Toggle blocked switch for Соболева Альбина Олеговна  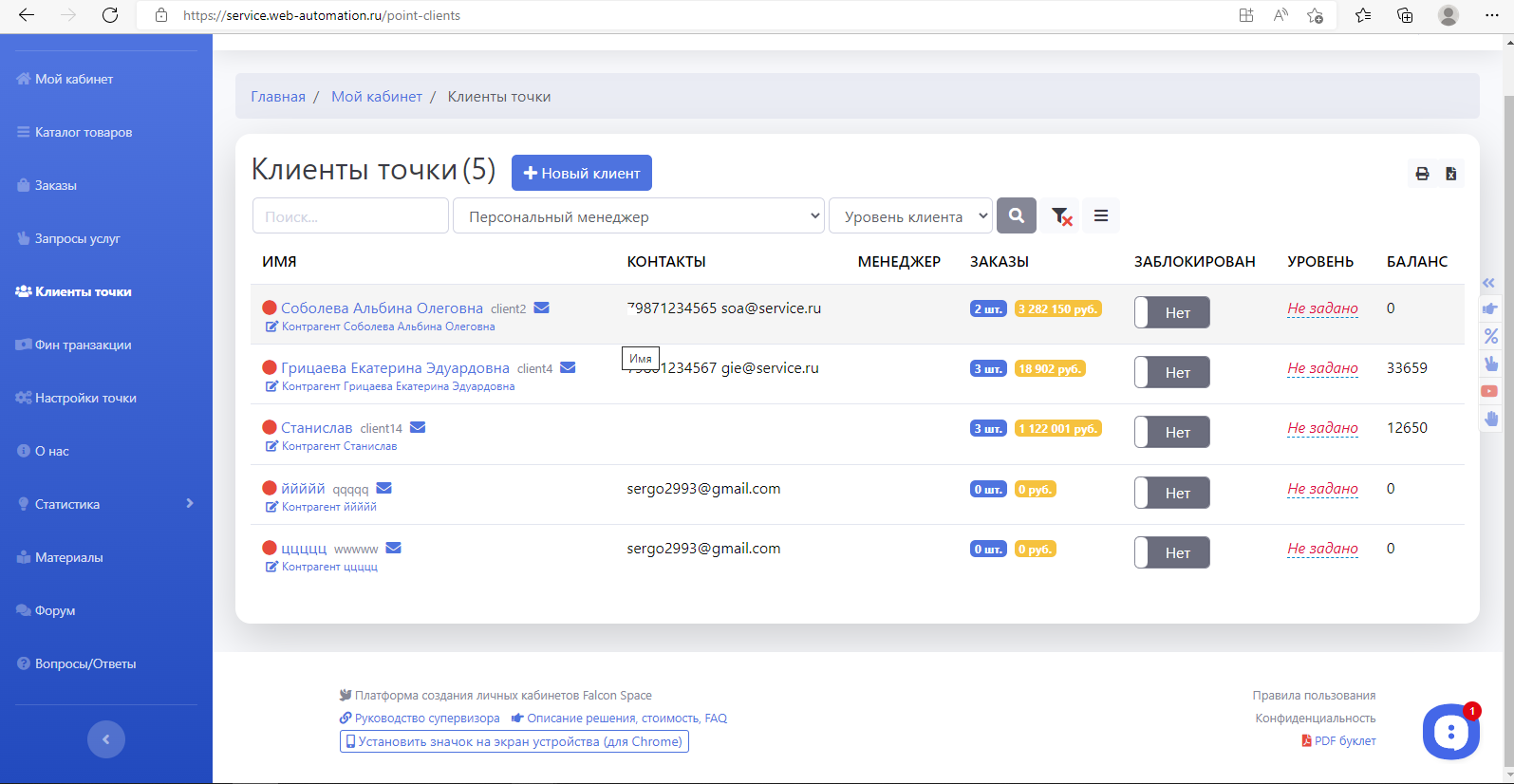click(x=1171, y=312)
